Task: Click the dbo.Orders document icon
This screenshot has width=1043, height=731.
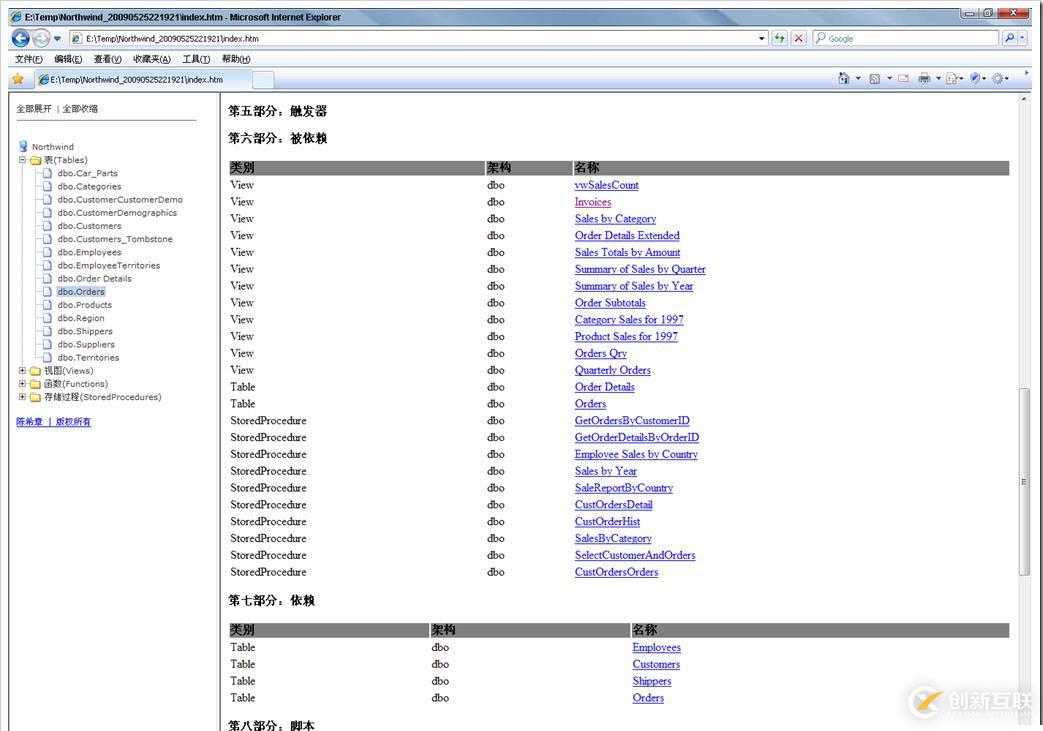Action: pos(47,291)
